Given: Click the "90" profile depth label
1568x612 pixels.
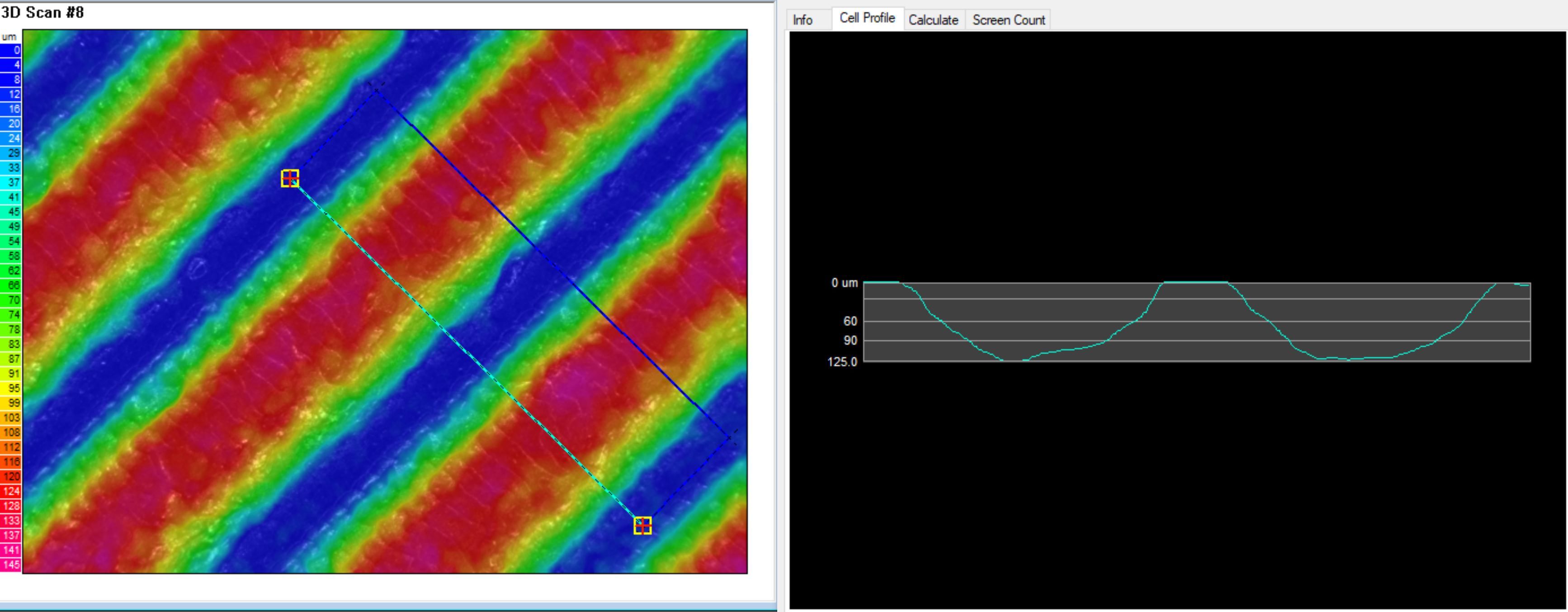Looking at the screenshot, I should pyautogui.click(x=850, y=341).
